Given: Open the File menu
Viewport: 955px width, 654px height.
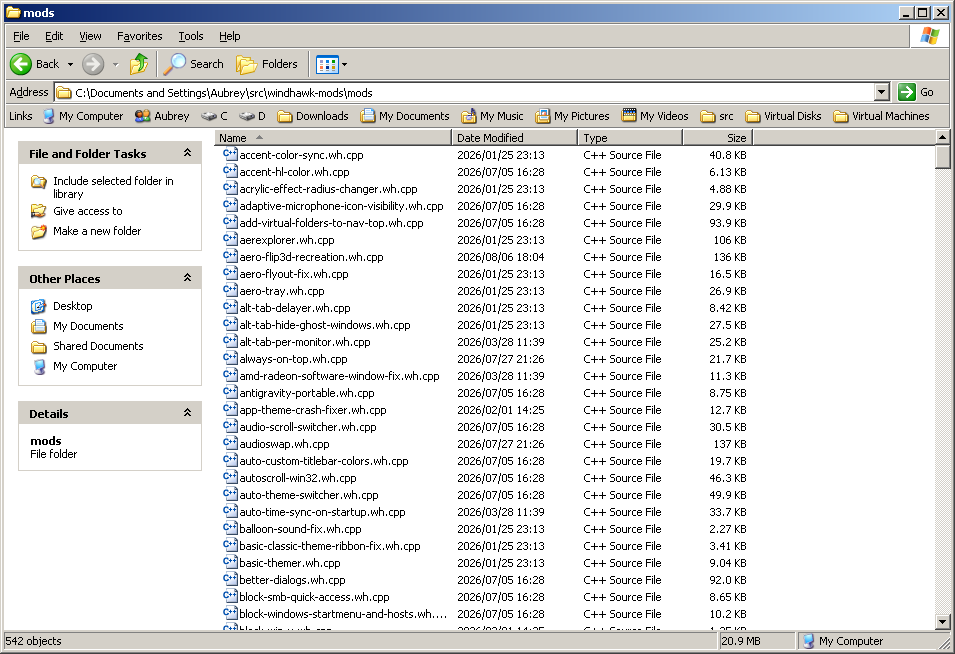Looking at the screenshot, I should [21, 36].
